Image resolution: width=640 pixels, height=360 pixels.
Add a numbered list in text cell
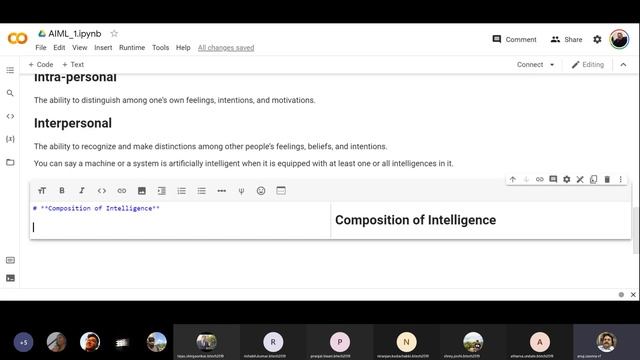[182, 191]
